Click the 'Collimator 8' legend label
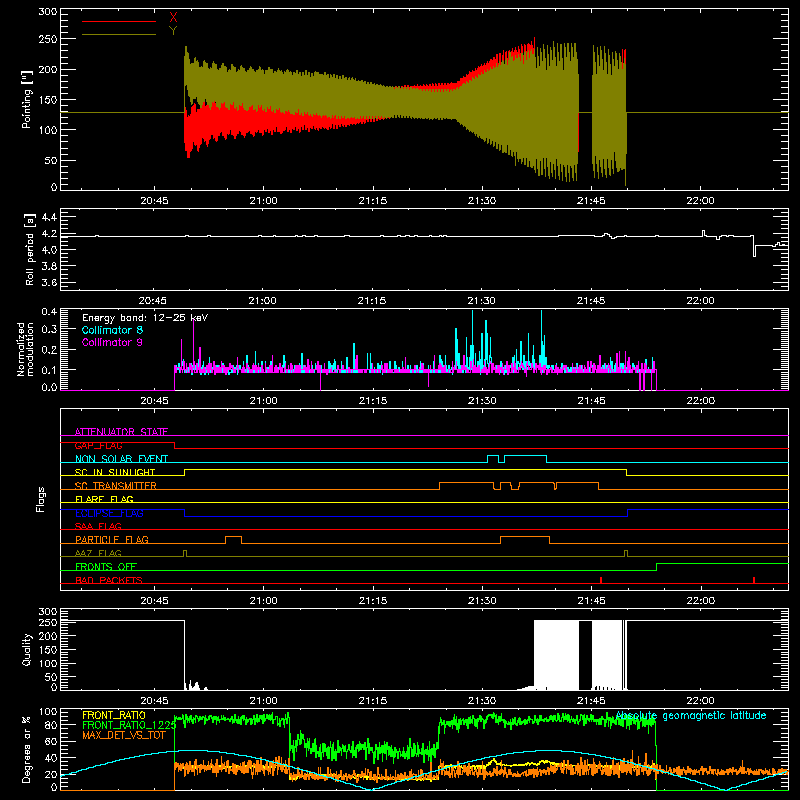 pyautogui.click(x=112, y=330)
